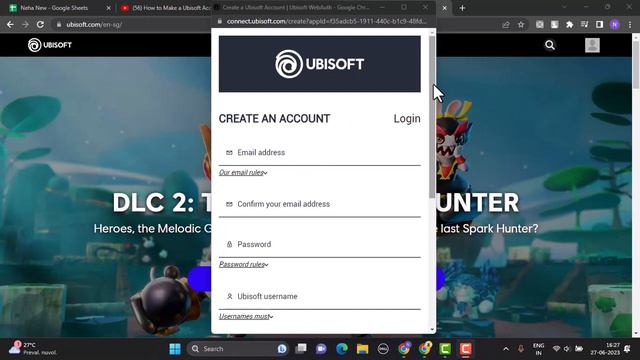The height and width of the screenshot is (360, 640).
Task: Open the Chrome three-dot menu
Action: [630, 24]
